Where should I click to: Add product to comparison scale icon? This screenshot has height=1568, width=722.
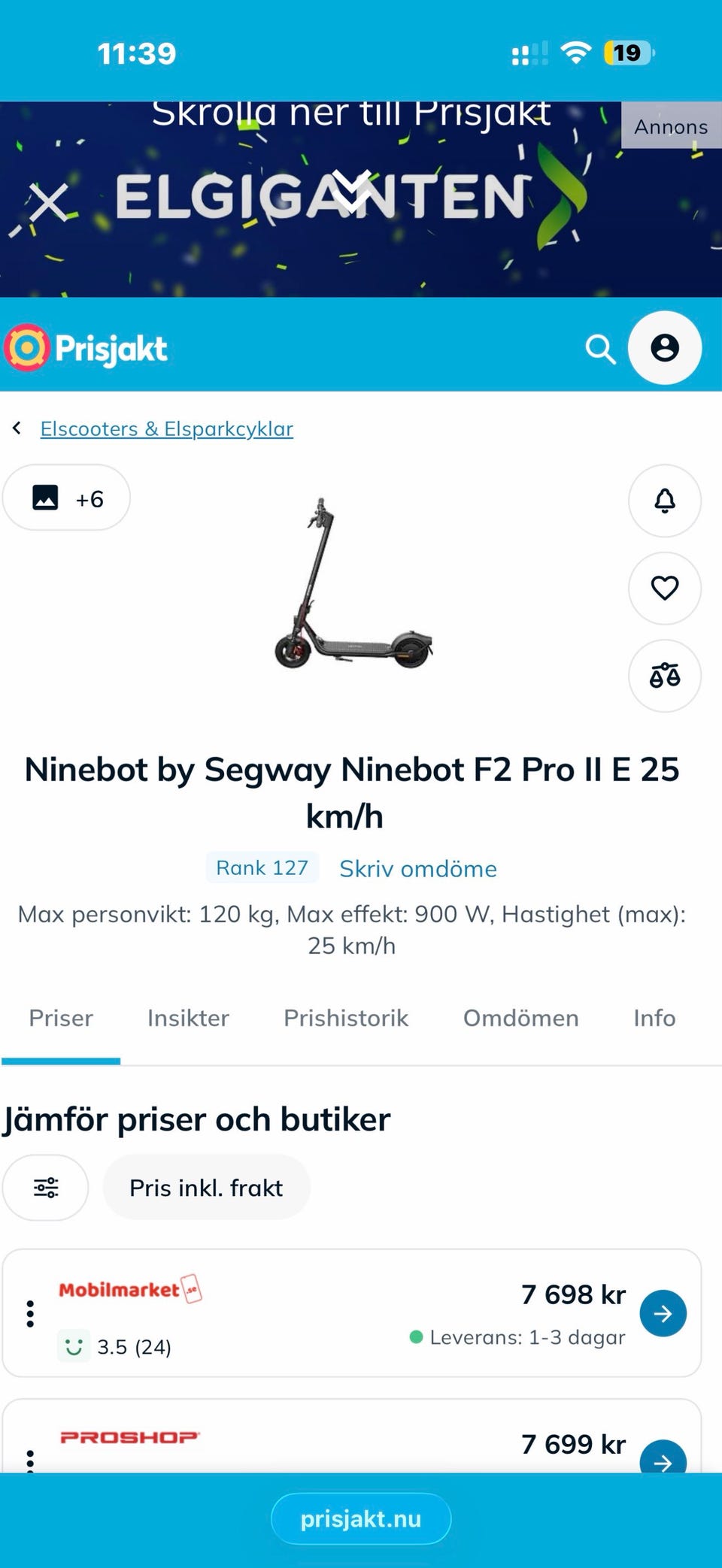(x=665, y=676)
